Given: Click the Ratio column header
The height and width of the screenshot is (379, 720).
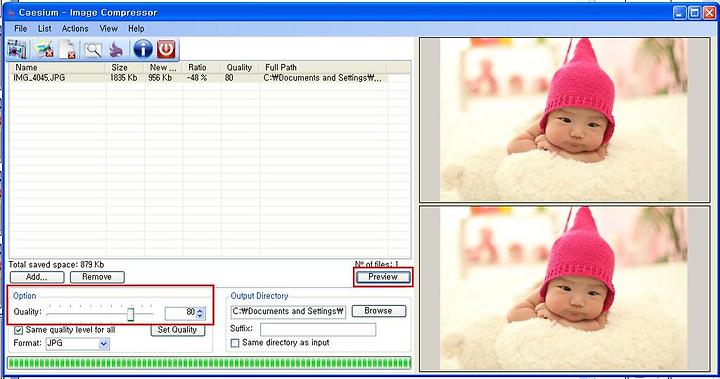Looking at the screenshot, I should pyautogui.click(x=202, y=68).
